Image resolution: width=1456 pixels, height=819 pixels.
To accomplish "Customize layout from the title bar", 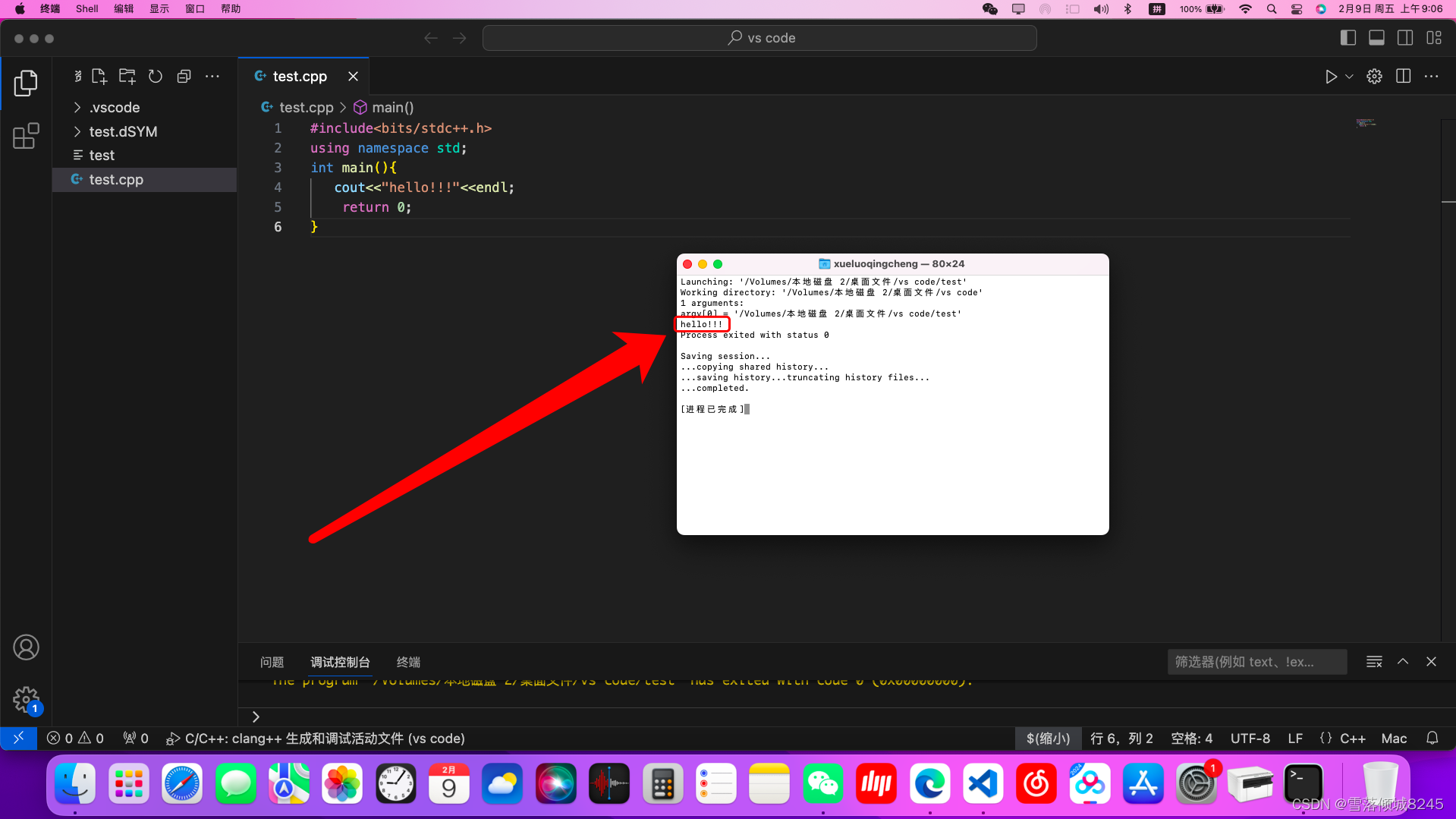I will click(x=1433, y=38).
